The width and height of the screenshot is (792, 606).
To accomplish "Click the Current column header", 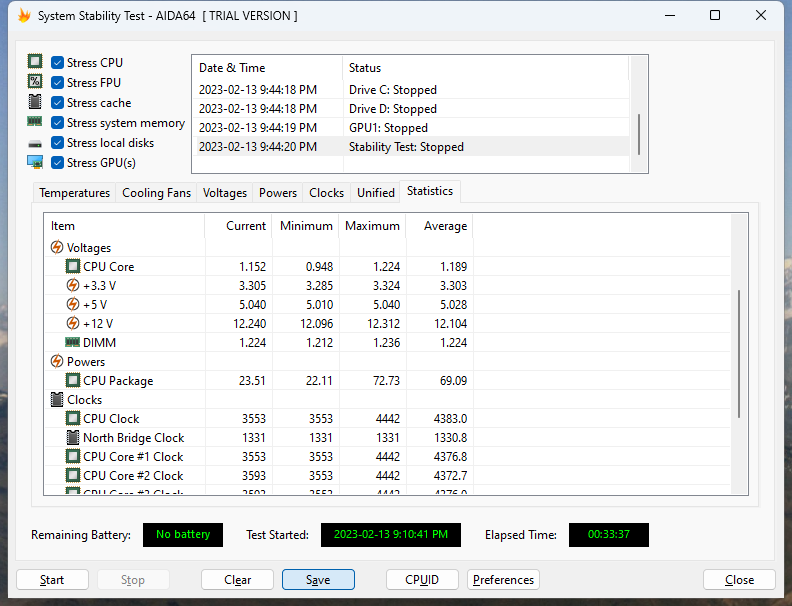I will tap(238, 226).
